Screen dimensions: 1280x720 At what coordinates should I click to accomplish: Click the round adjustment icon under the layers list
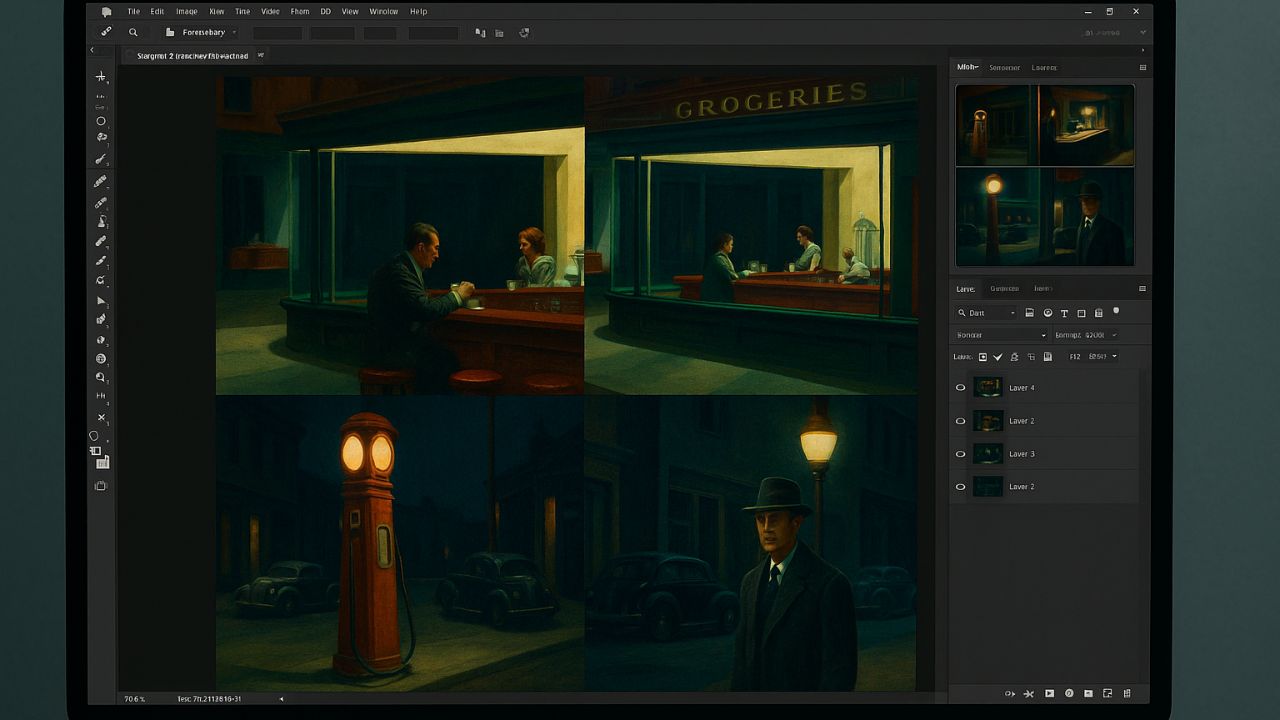[x=1069, y=693]
